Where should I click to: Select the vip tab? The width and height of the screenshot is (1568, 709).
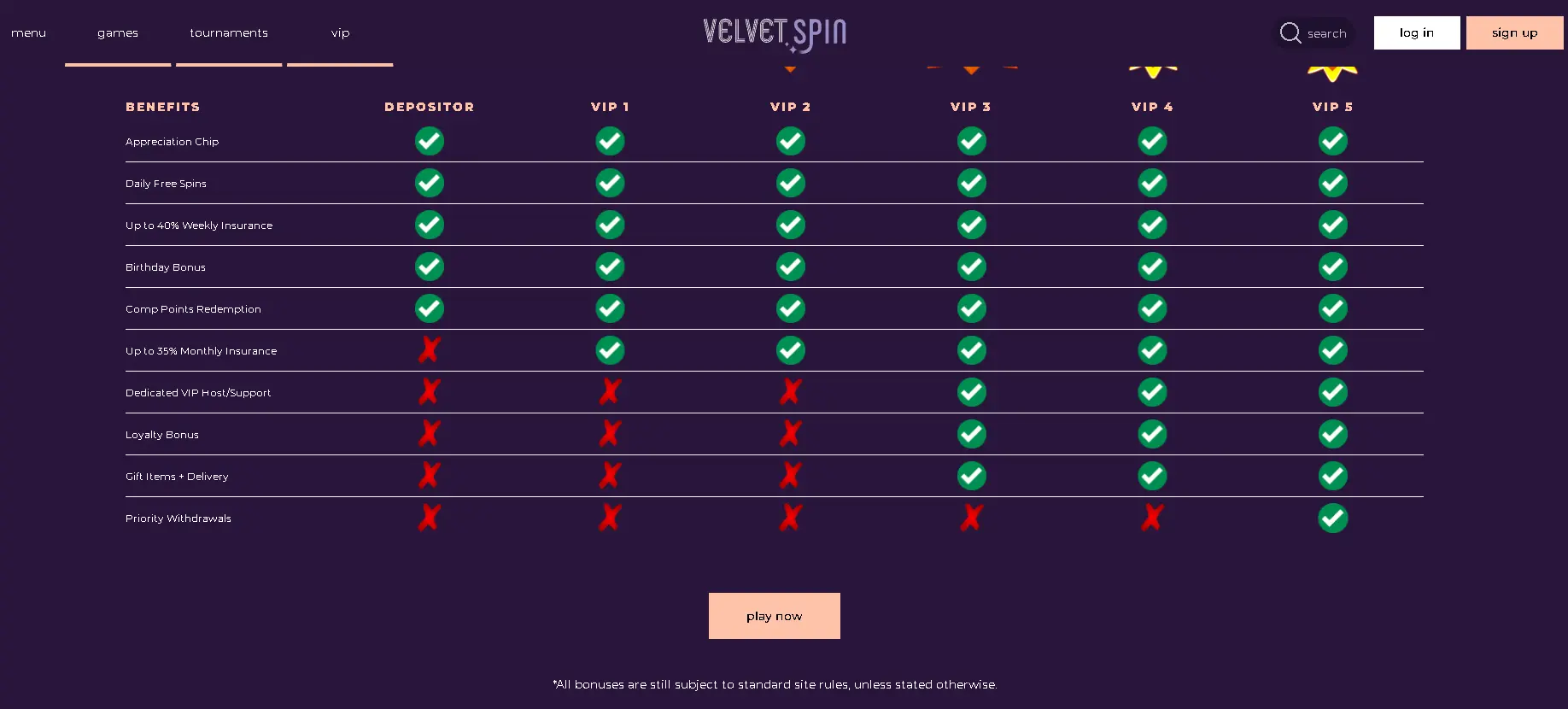click(340, 32)
